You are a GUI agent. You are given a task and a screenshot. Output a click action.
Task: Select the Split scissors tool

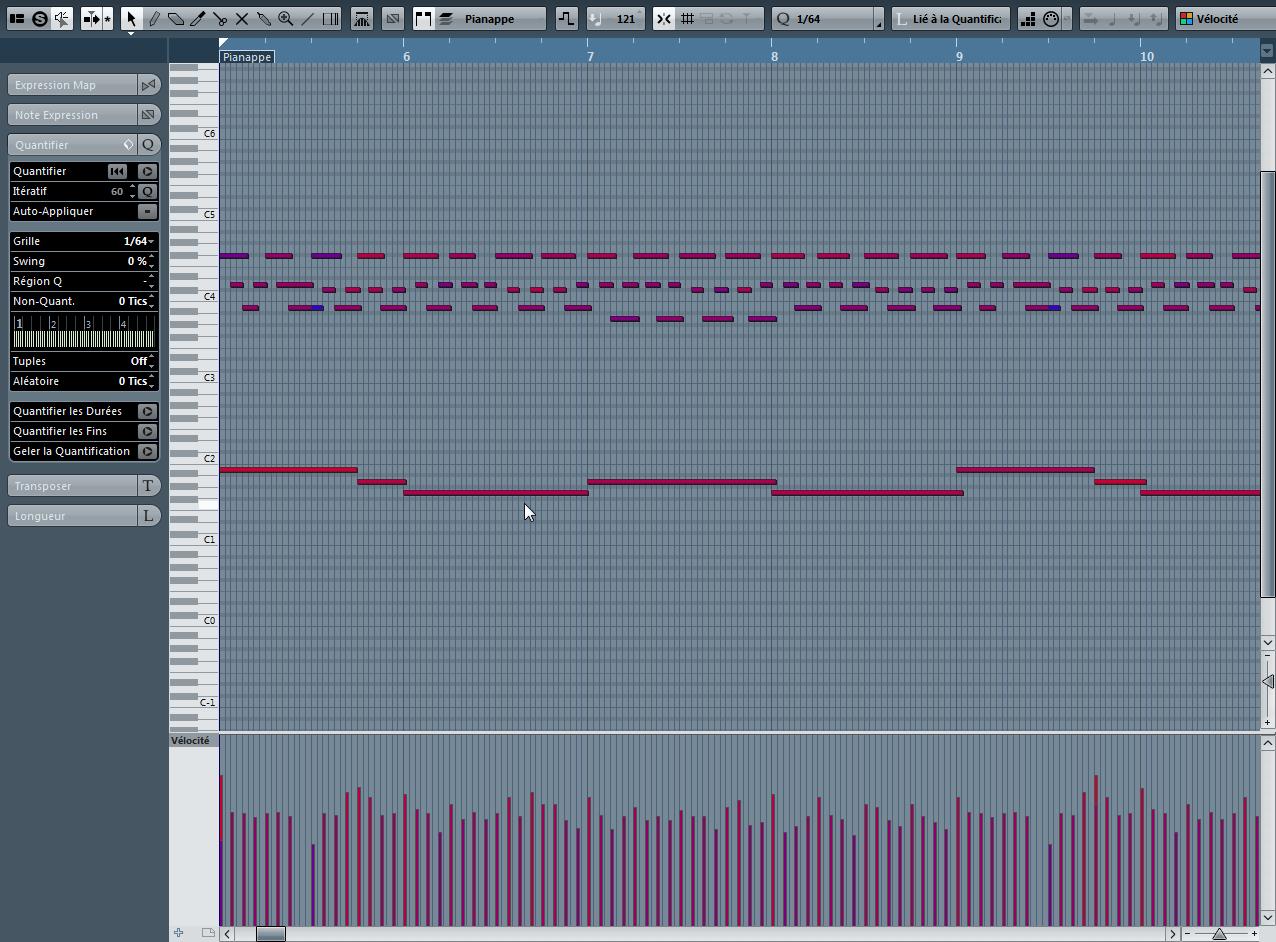point(220,18)
